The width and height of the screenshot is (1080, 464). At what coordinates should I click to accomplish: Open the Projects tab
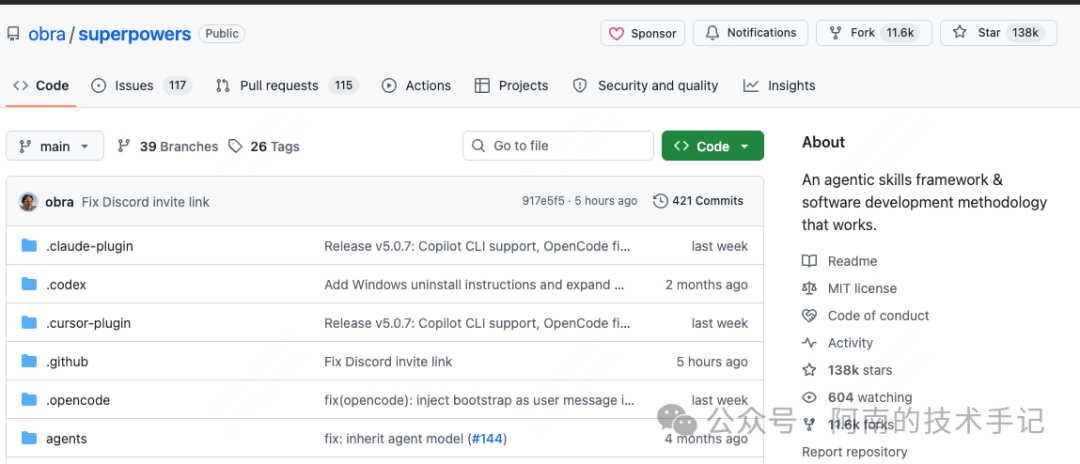coord(511,85)
